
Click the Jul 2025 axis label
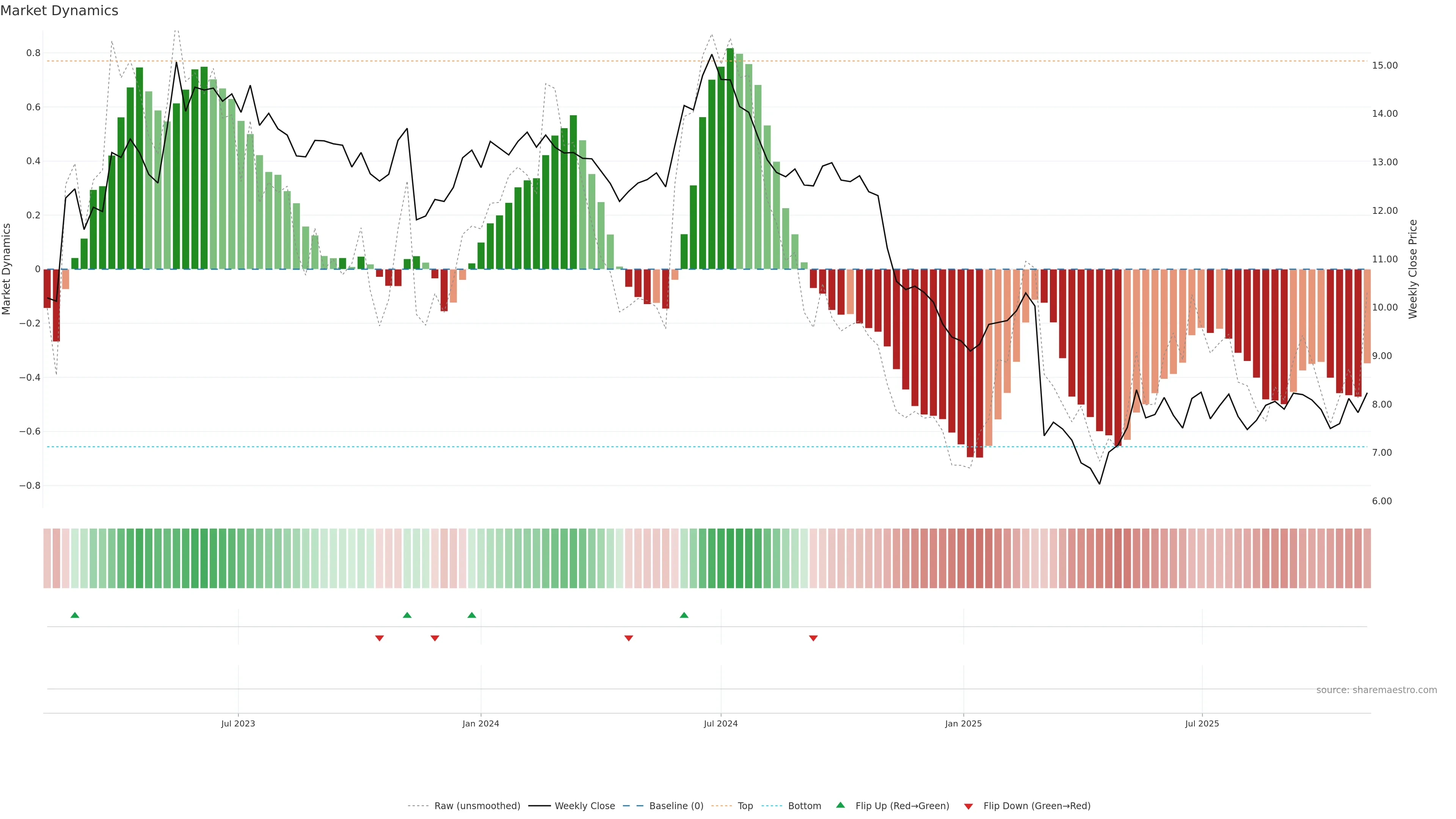[x=1202, y=723]
